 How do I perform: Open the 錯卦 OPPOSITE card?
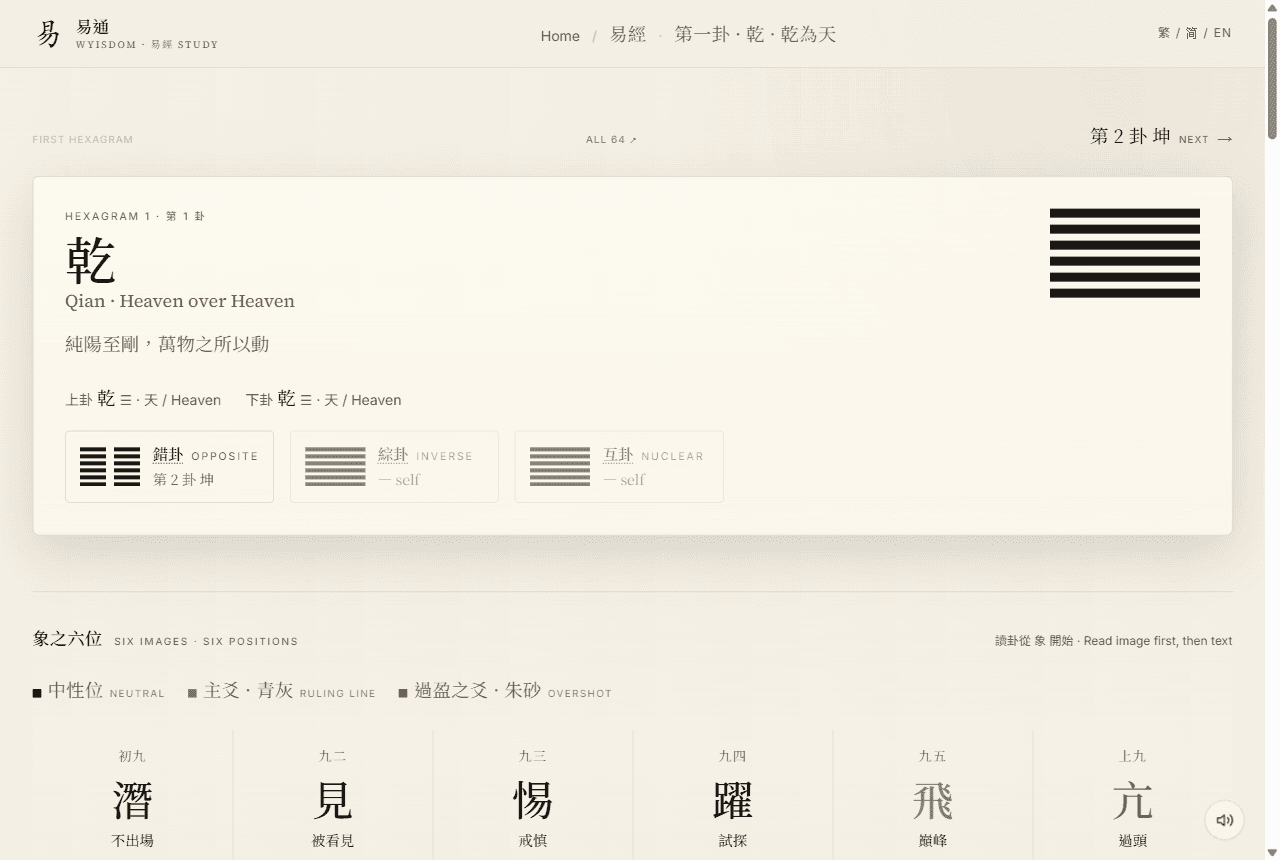(169, 466)
